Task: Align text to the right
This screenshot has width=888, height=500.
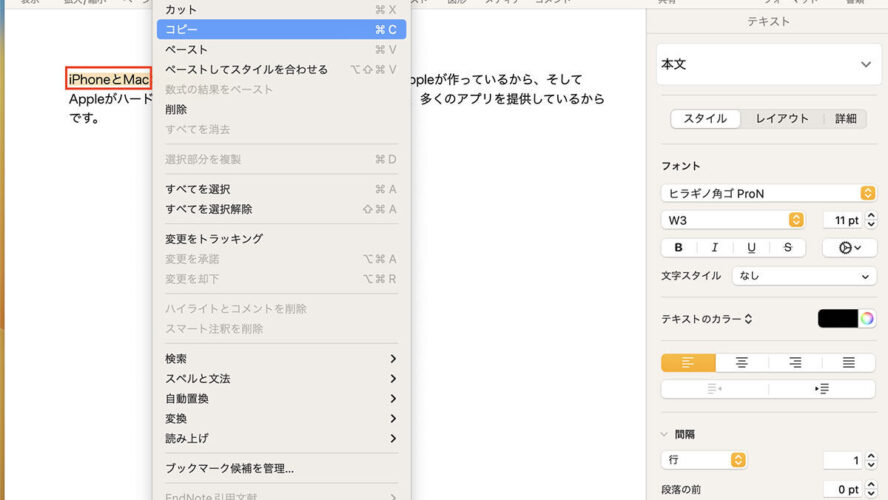Action: (795, 362)
